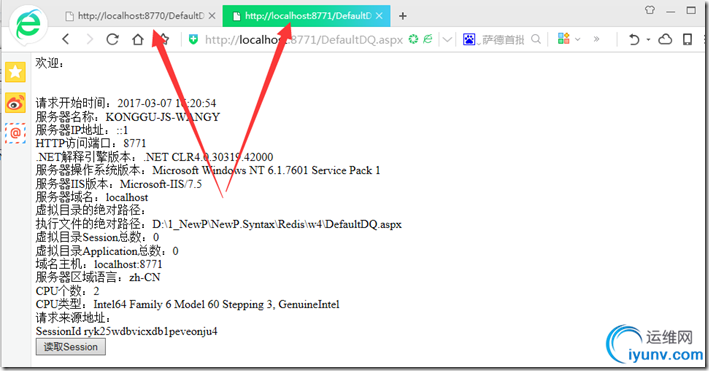Viewport: 709px width, 371px height.
Task: Click the 读取Session button
Action: point(71,347)
